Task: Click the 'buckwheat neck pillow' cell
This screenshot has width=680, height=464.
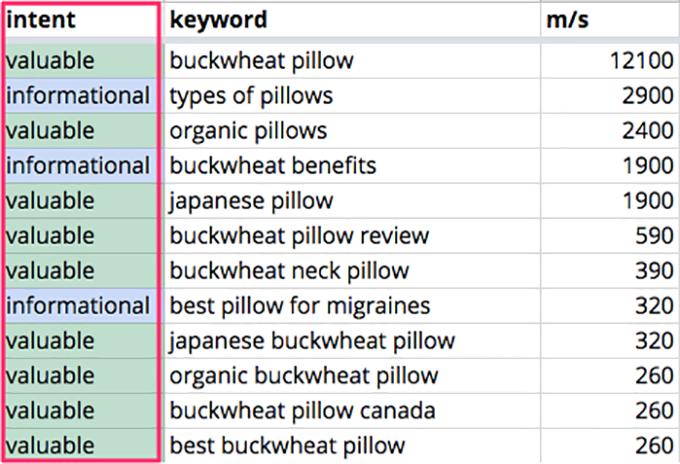Action: click(352, 271)
